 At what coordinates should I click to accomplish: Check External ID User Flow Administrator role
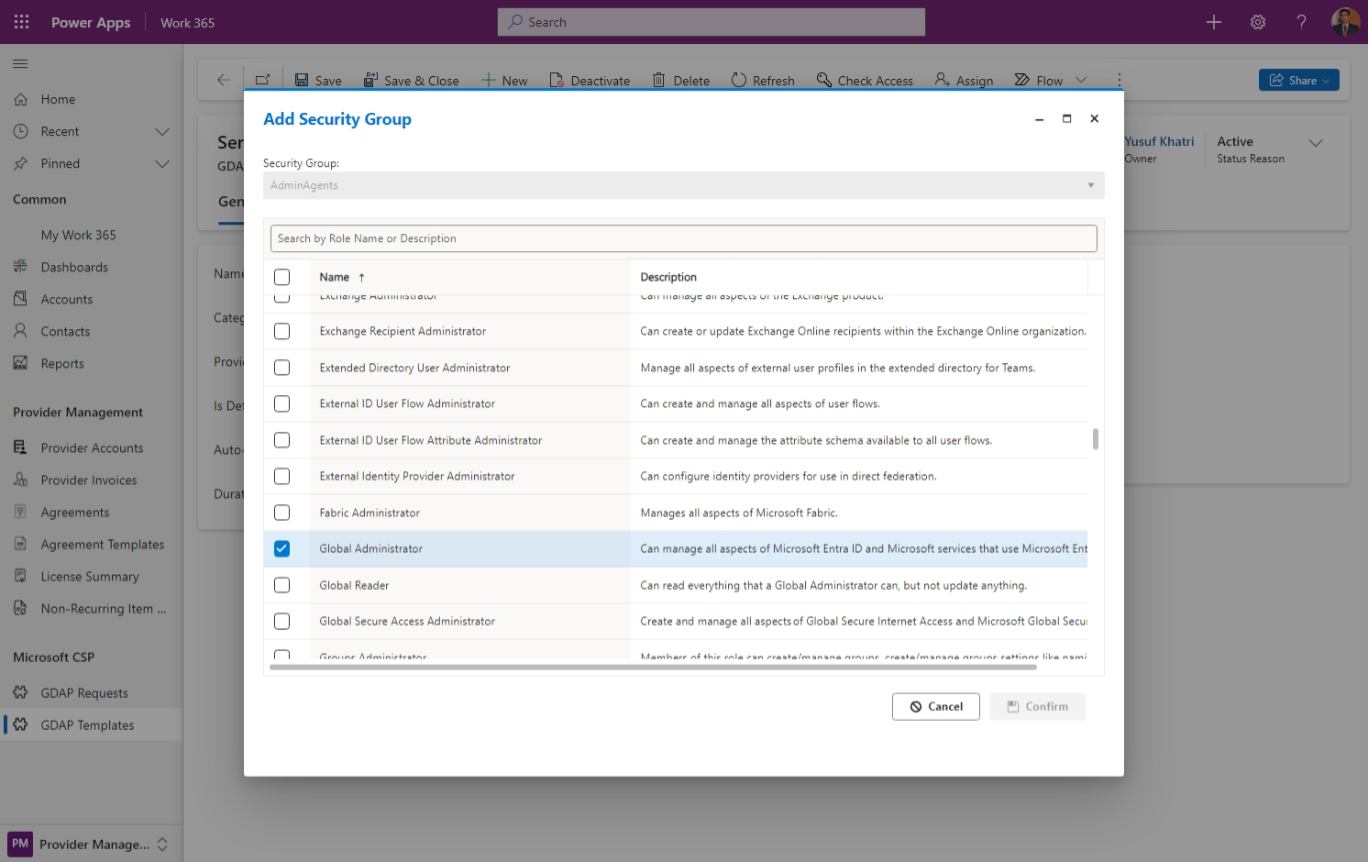[x=282, y=404]
